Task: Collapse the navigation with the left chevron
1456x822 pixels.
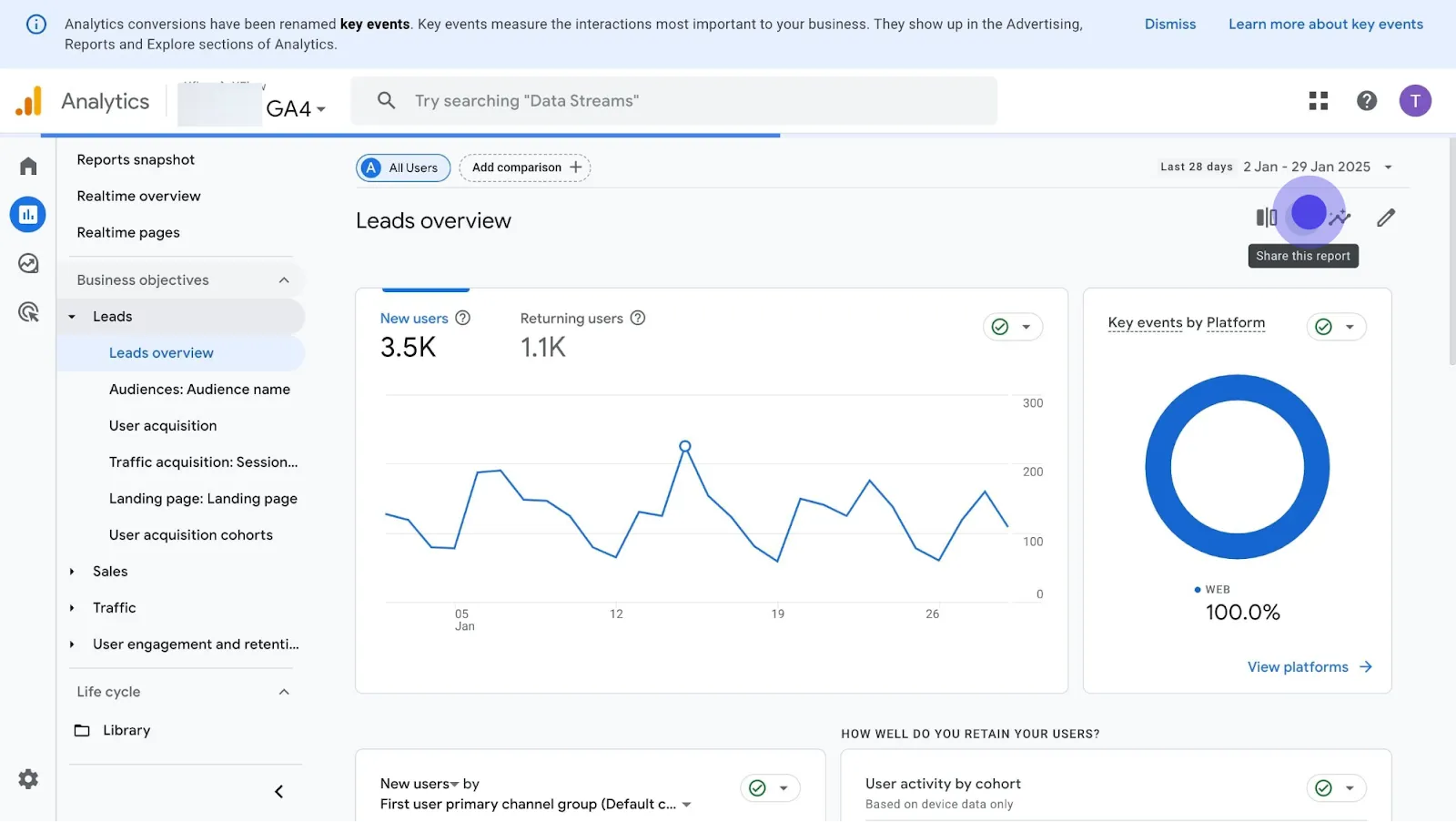Action: click(279, 792)
